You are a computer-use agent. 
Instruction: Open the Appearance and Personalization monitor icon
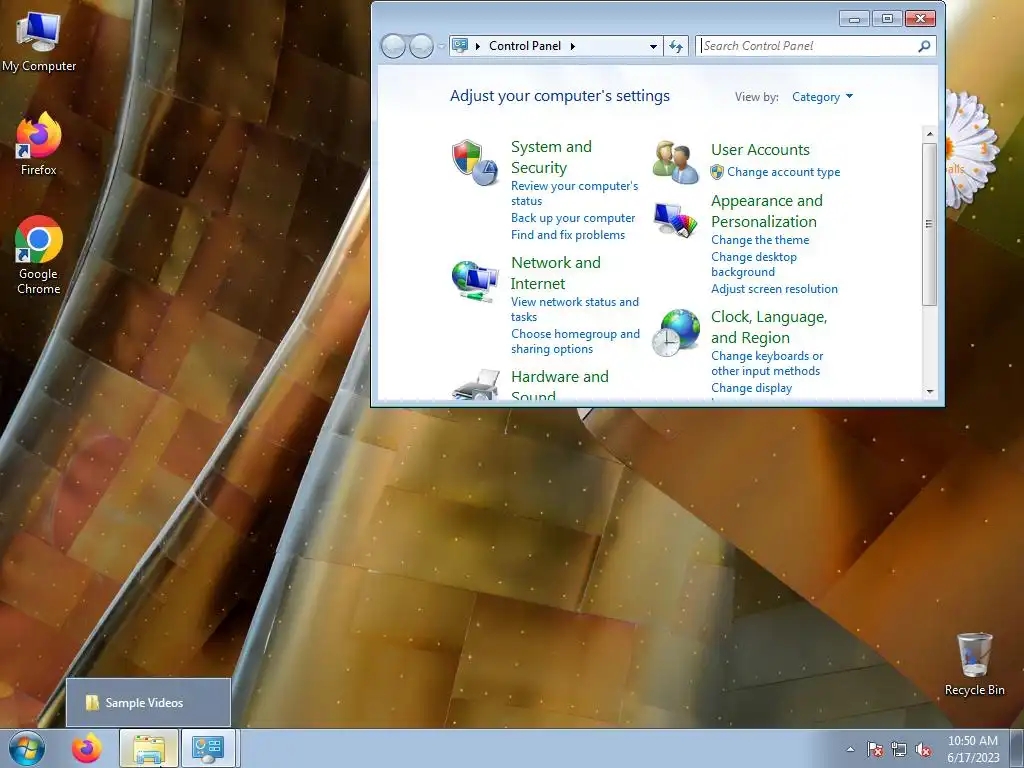coord(675,219)
